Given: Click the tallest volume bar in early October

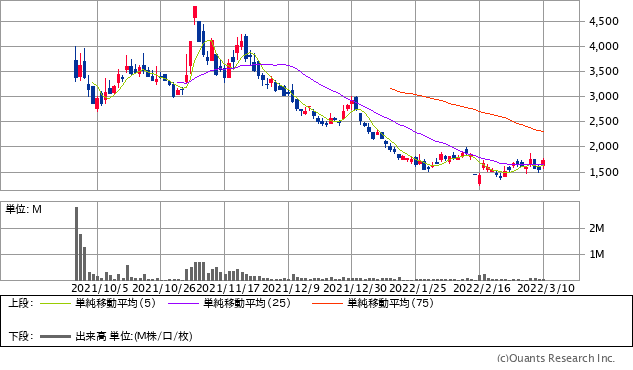Looking at the screenshot, I should [76, 244].
